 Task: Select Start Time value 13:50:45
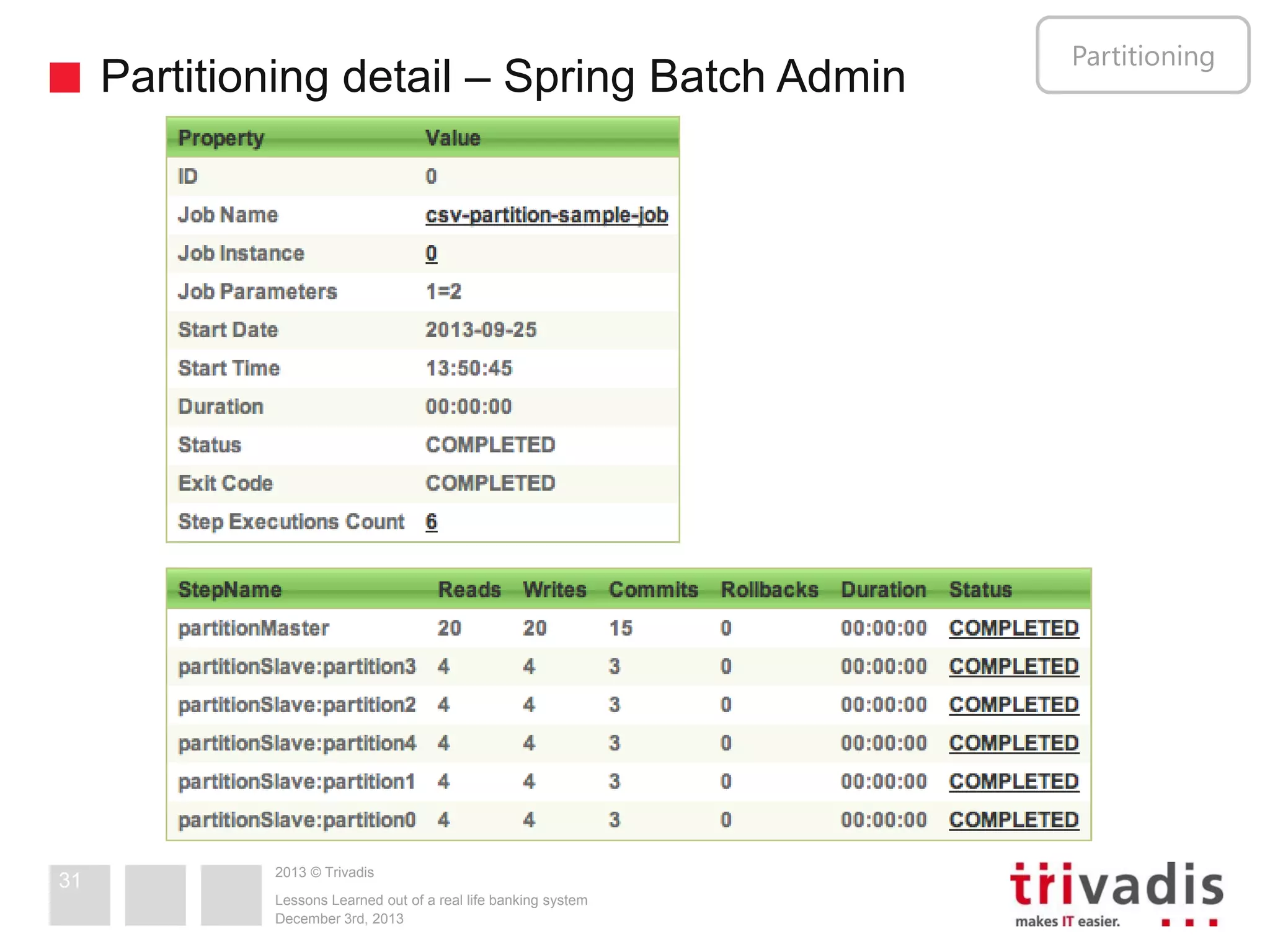(x=469, y=368)
